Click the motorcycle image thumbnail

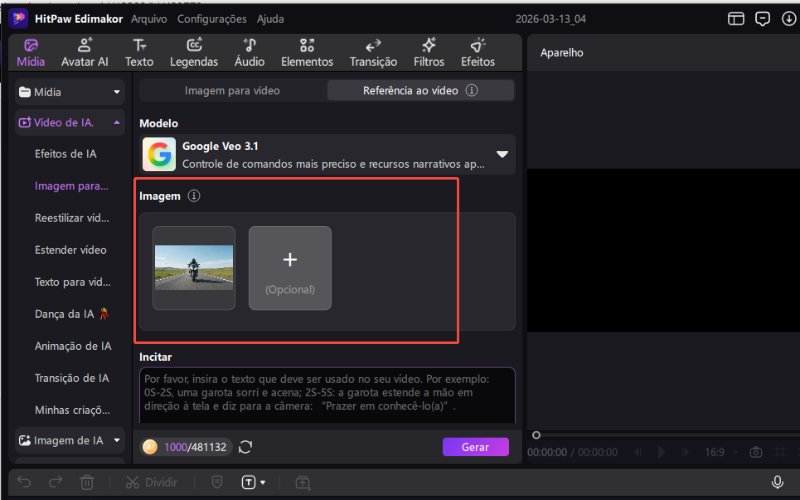point(194,268)
